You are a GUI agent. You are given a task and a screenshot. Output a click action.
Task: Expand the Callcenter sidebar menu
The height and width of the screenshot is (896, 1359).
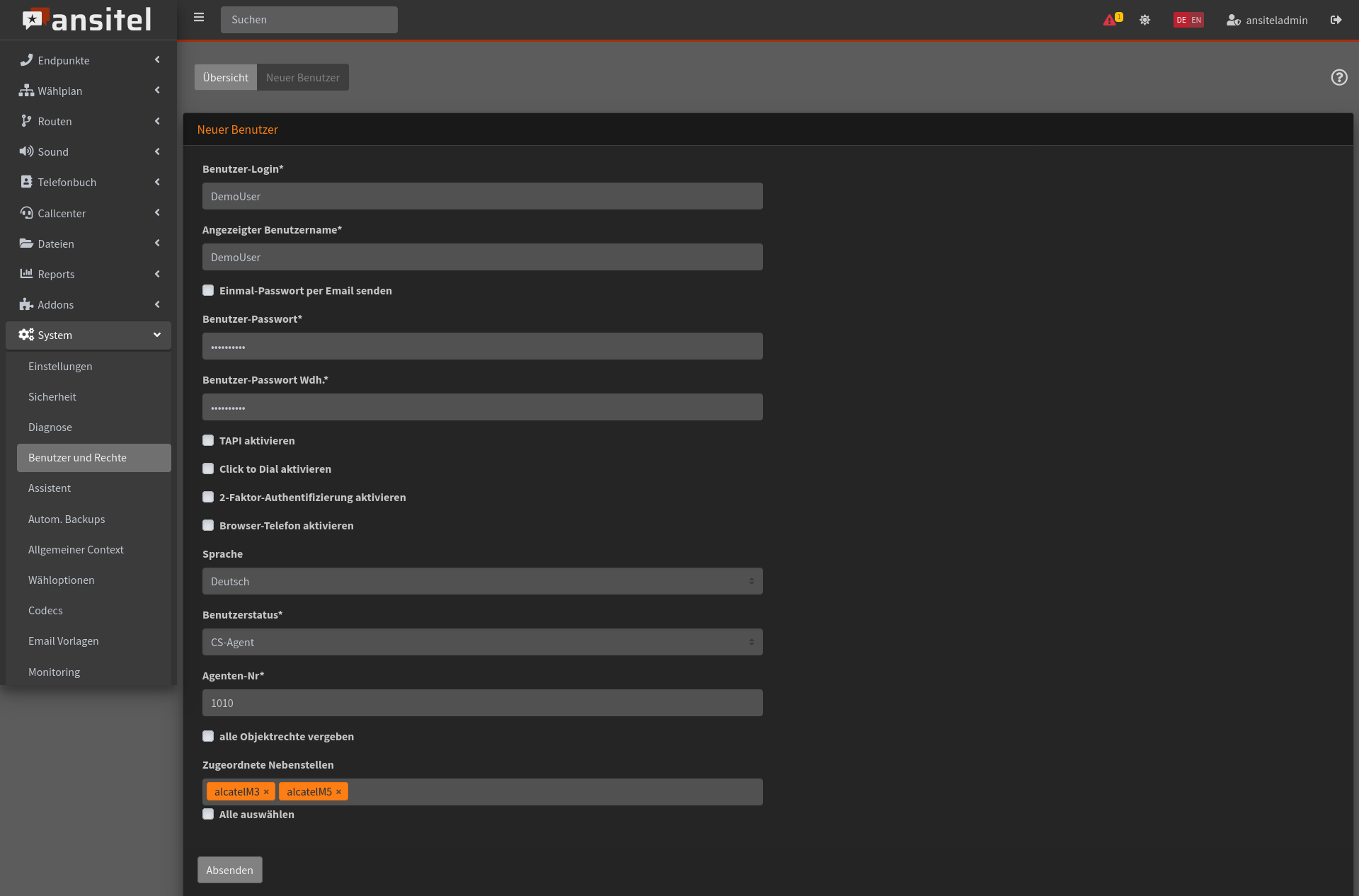tap(88, 213)
